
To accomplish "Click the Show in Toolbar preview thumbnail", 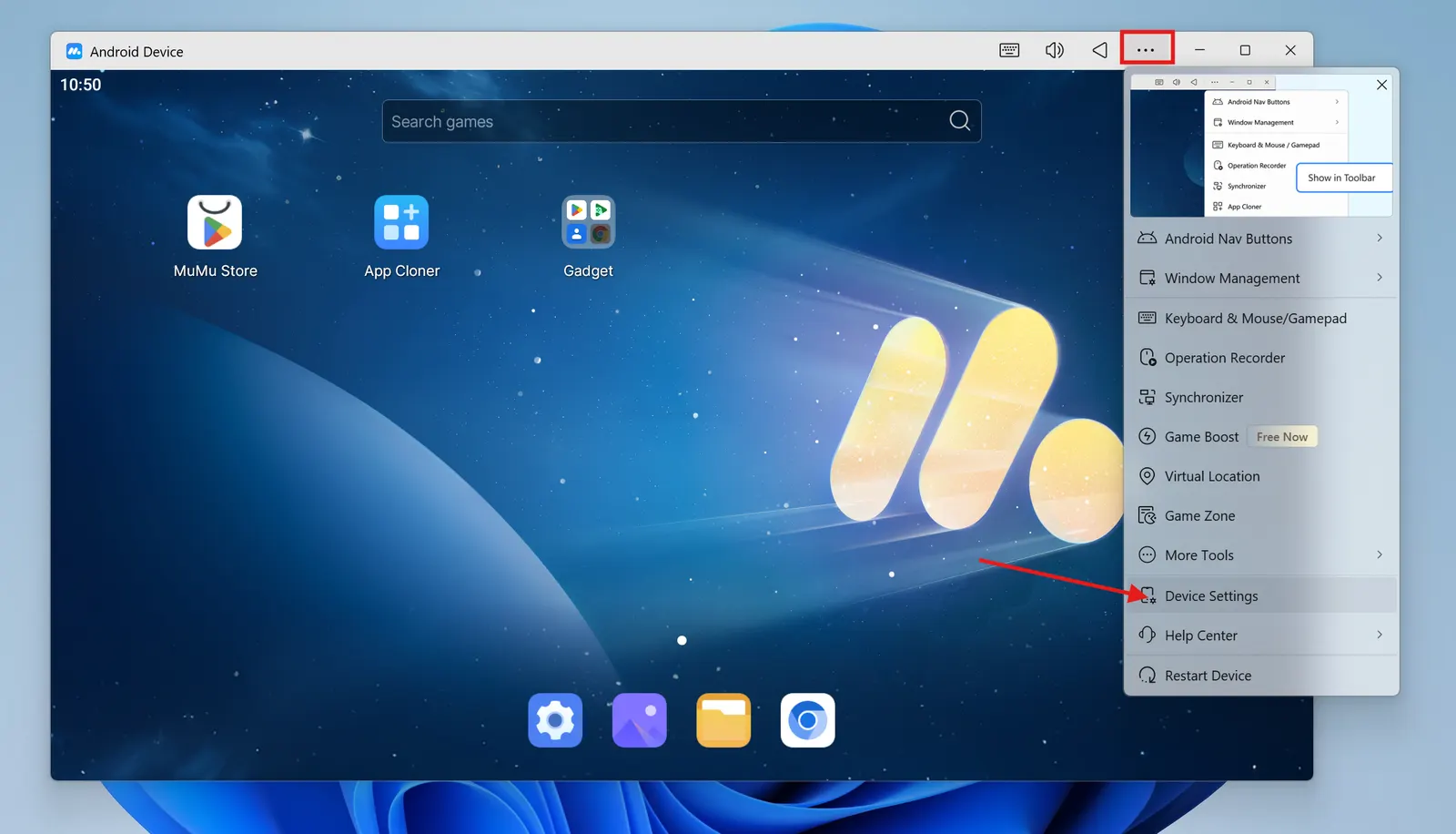I will click(x=1261, y=147).
